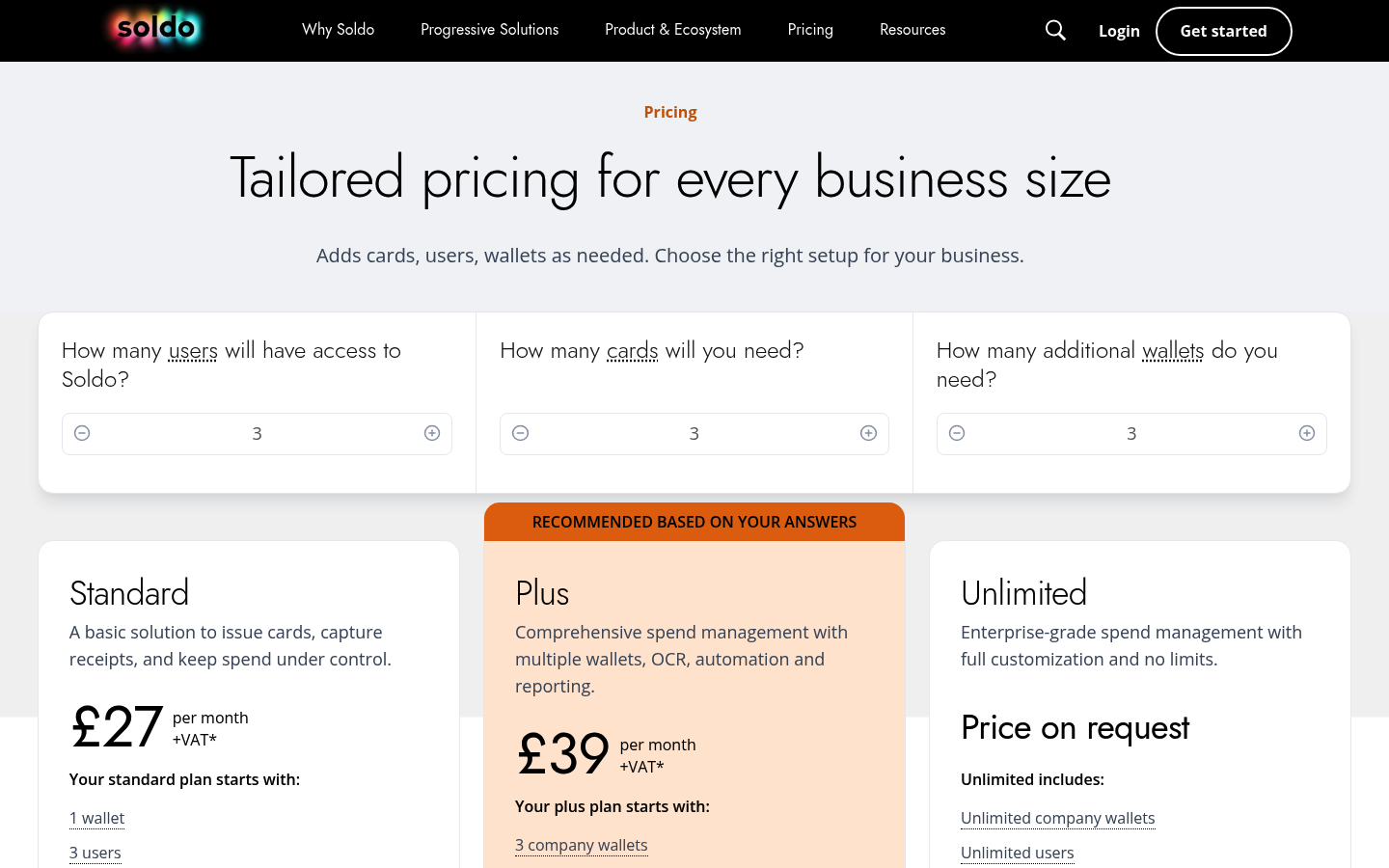This screenshot has width=1389, height=868.
Task: Click 'Unlimited users' in the Unlimited plan
Action: (1017, 853)
